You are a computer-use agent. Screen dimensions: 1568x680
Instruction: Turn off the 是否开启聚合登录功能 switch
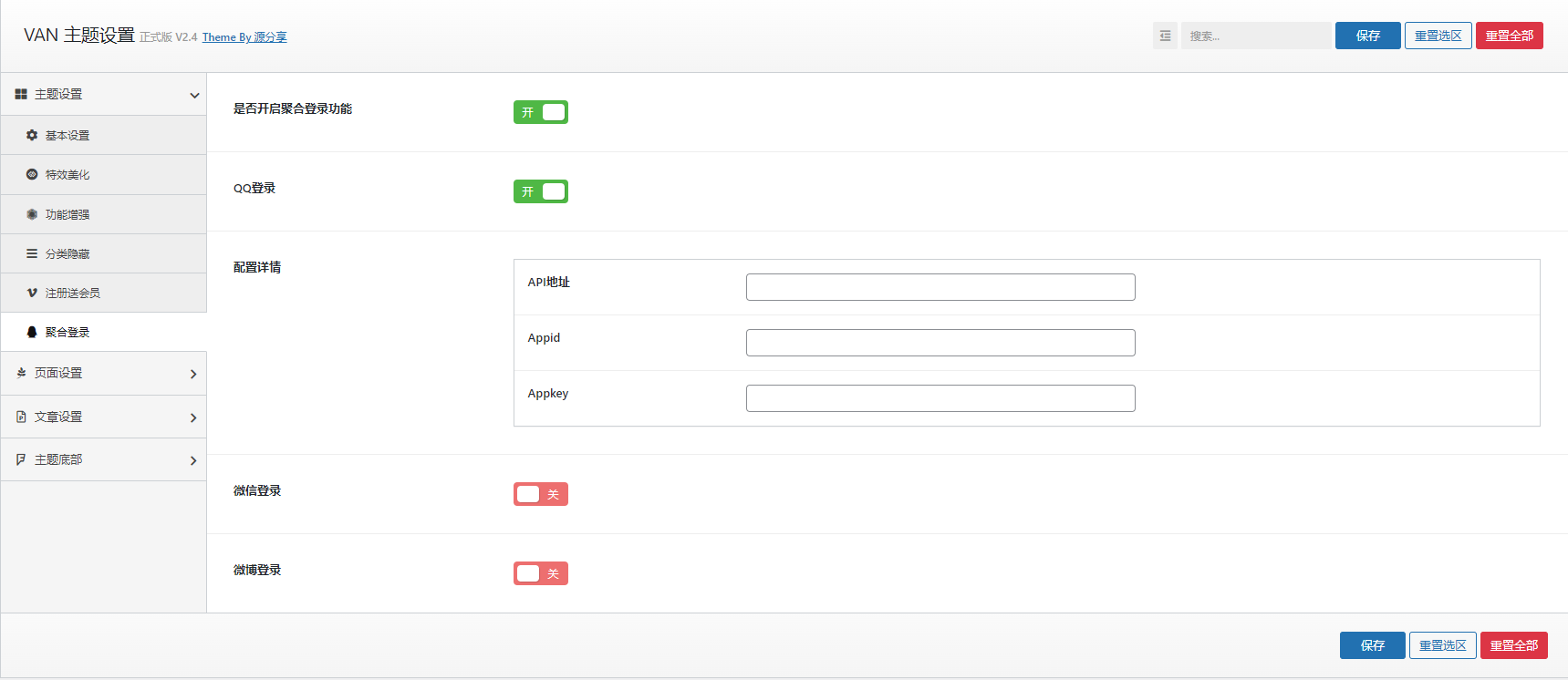coord(540,112)
